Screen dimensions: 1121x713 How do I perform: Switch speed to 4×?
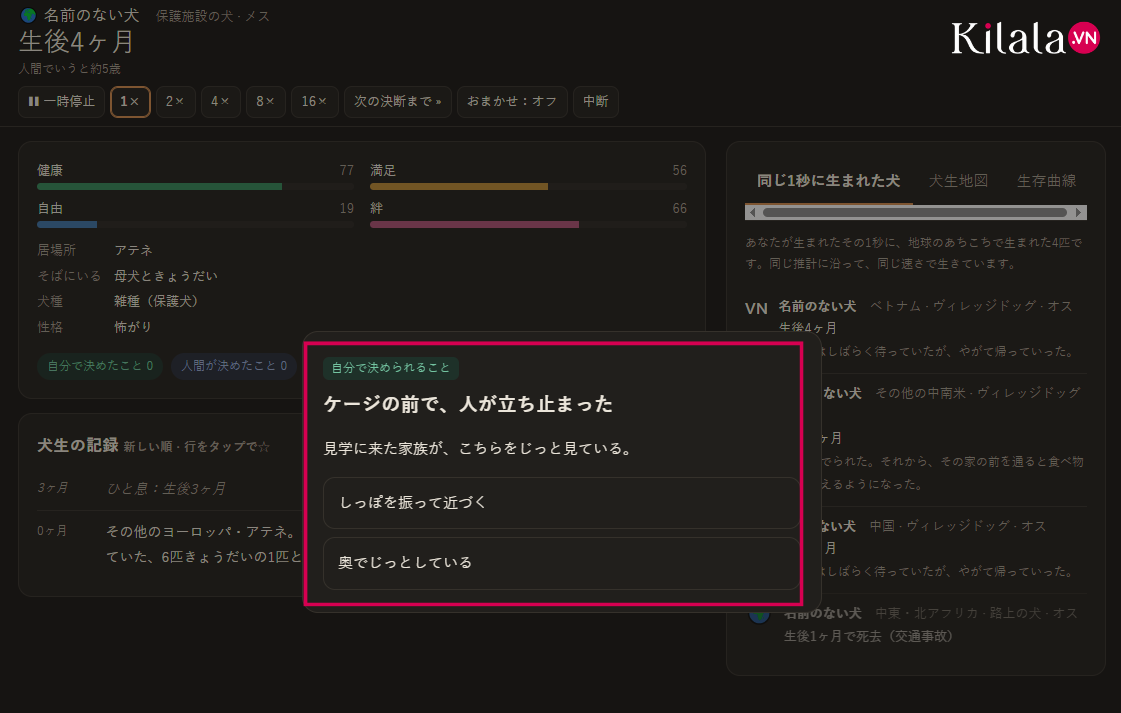coord(220,102)
